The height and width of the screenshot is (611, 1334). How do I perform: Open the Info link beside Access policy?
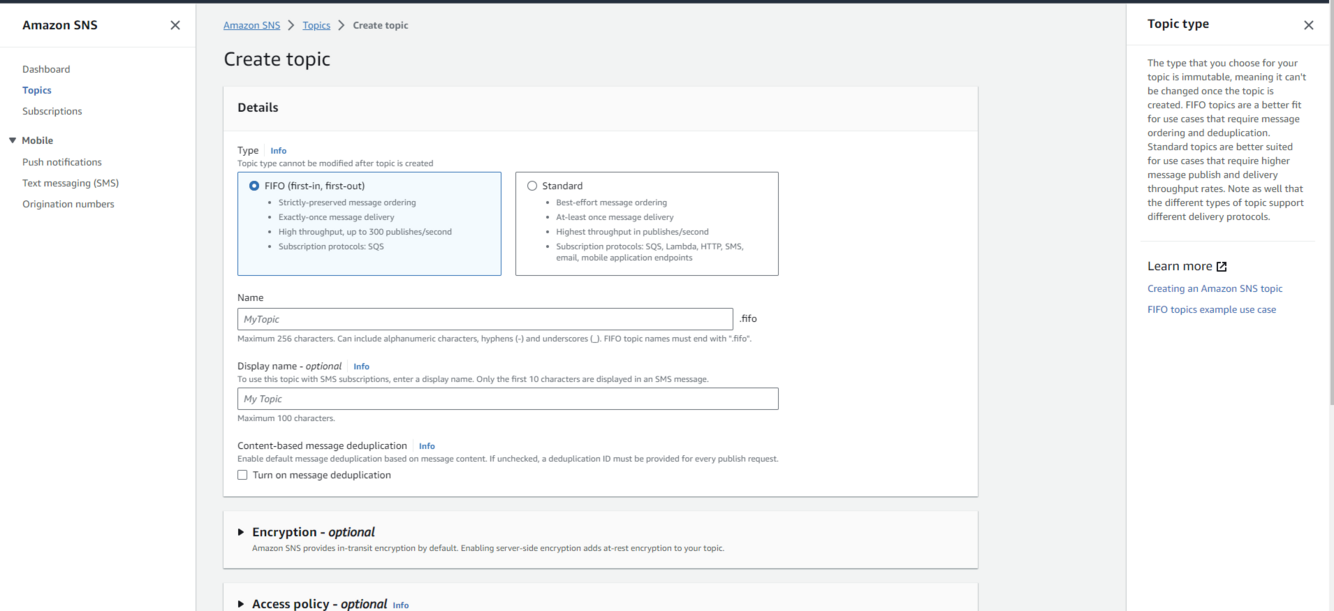(401, 605)
